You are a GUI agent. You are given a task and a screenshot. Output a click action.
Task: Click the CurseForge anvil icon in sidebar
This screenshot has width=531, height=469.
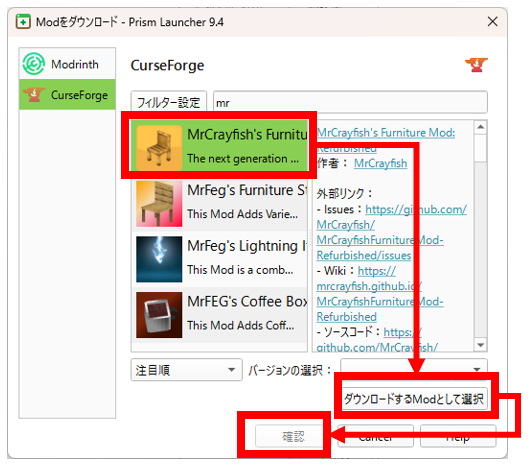pos(33,94)
